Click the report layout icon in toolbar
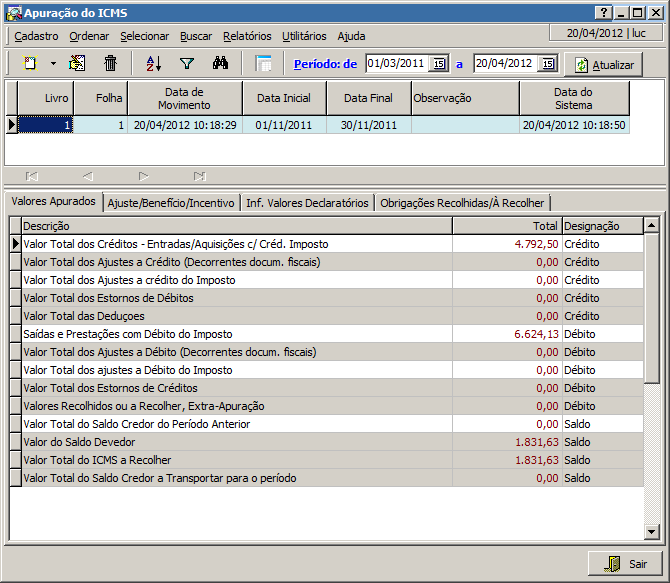Image resolution: width=670 pixels, height=583 pixels. [x=264, y=63]
